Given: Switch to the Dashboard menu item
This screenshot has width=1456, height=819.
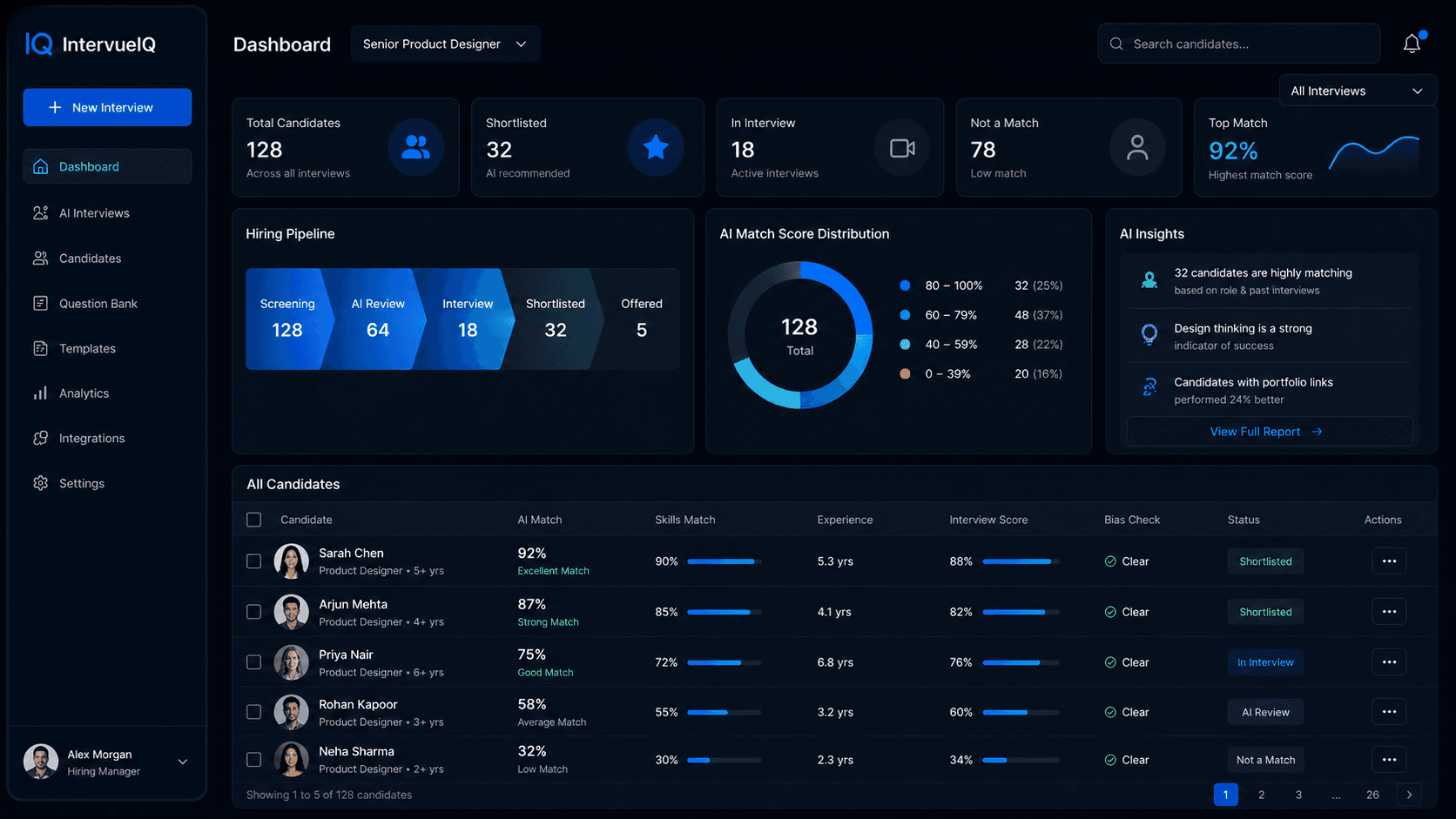Looking at the screenshot, I should [89, 166].
